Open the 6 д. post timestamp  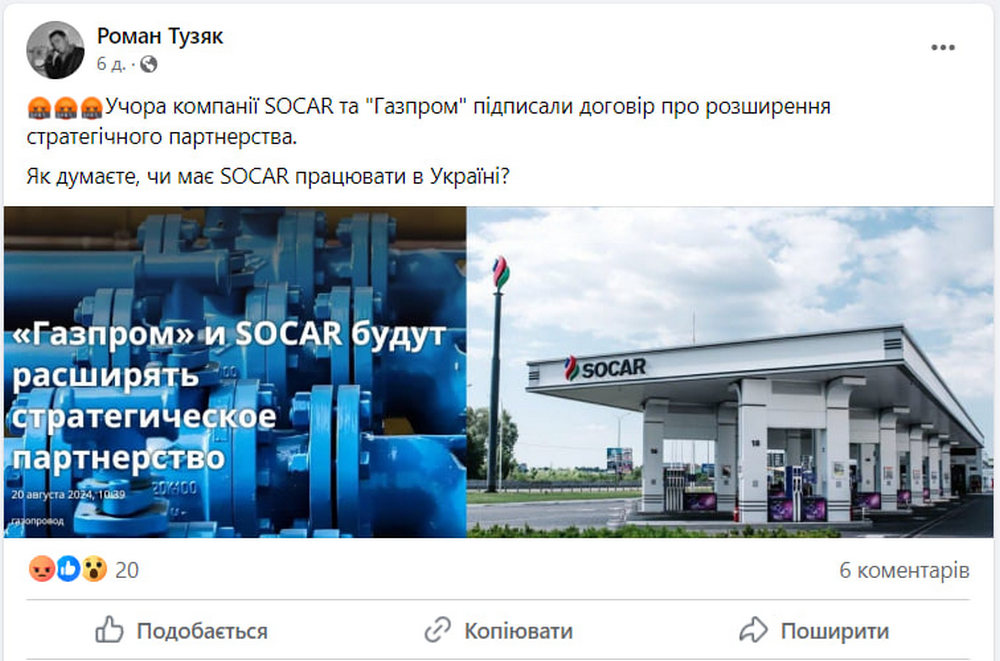[111, 64]
